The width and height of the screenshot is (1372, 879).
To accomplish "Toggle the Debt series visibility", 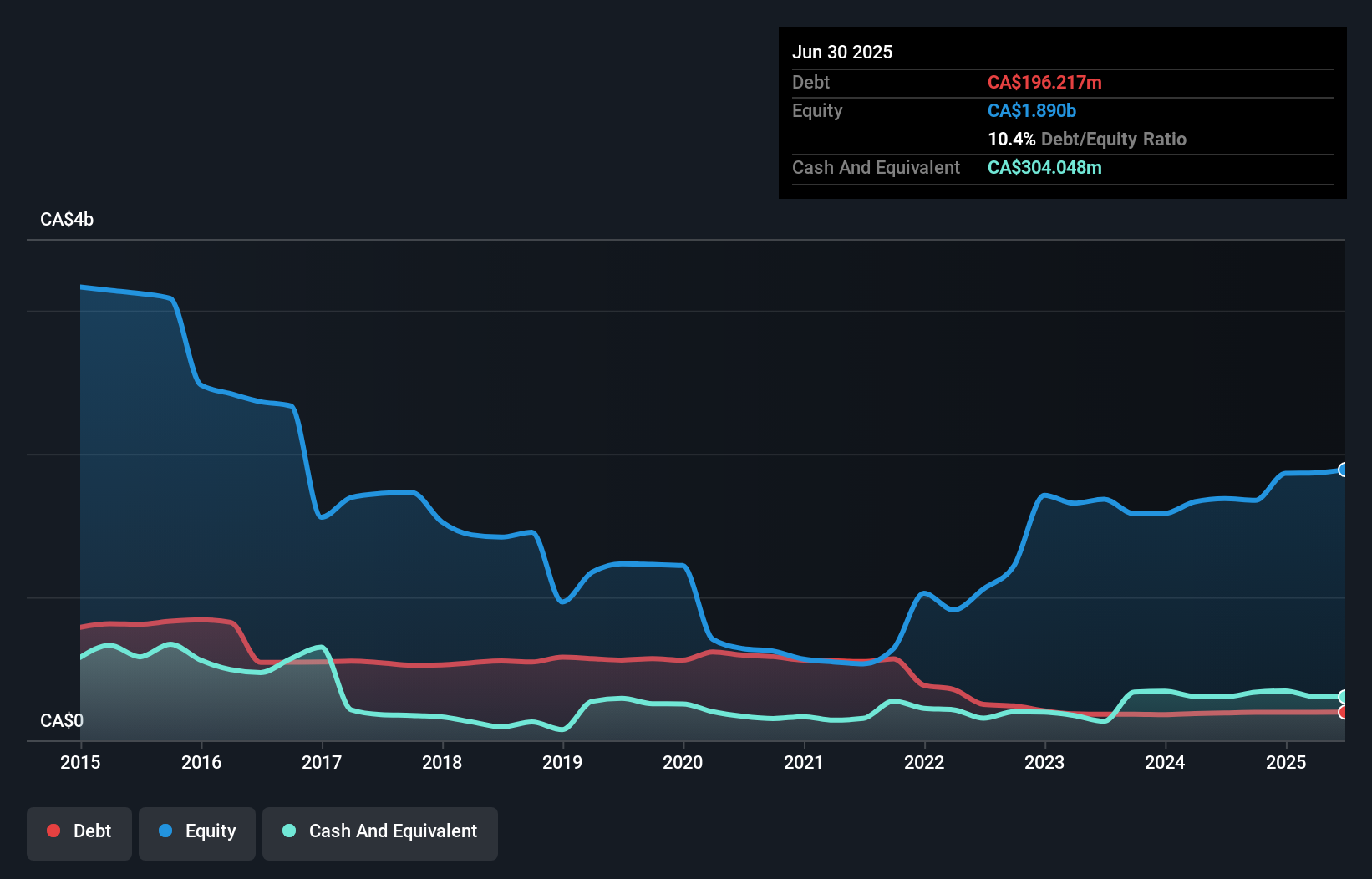I will pos(79,831).
